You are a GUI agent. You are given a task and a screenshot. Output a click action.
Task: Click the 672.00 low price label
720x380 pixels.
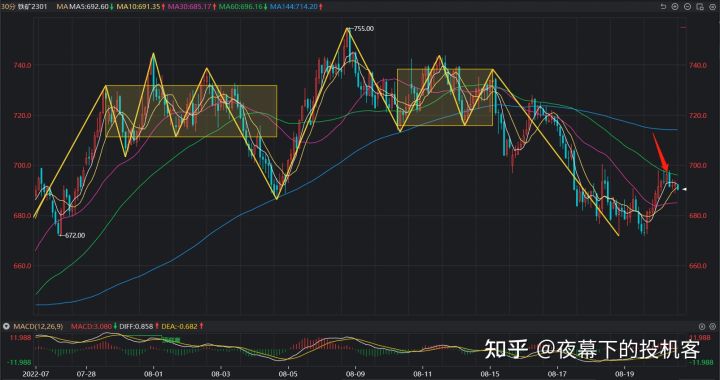click(x=74, y=235)
